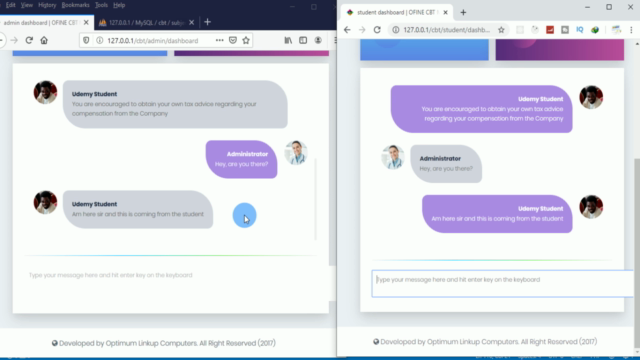Screen dimensions: 640x360
Task: Reload the Chrome student dashboard page
Action: pyautogui.click(x=377, y=30)
